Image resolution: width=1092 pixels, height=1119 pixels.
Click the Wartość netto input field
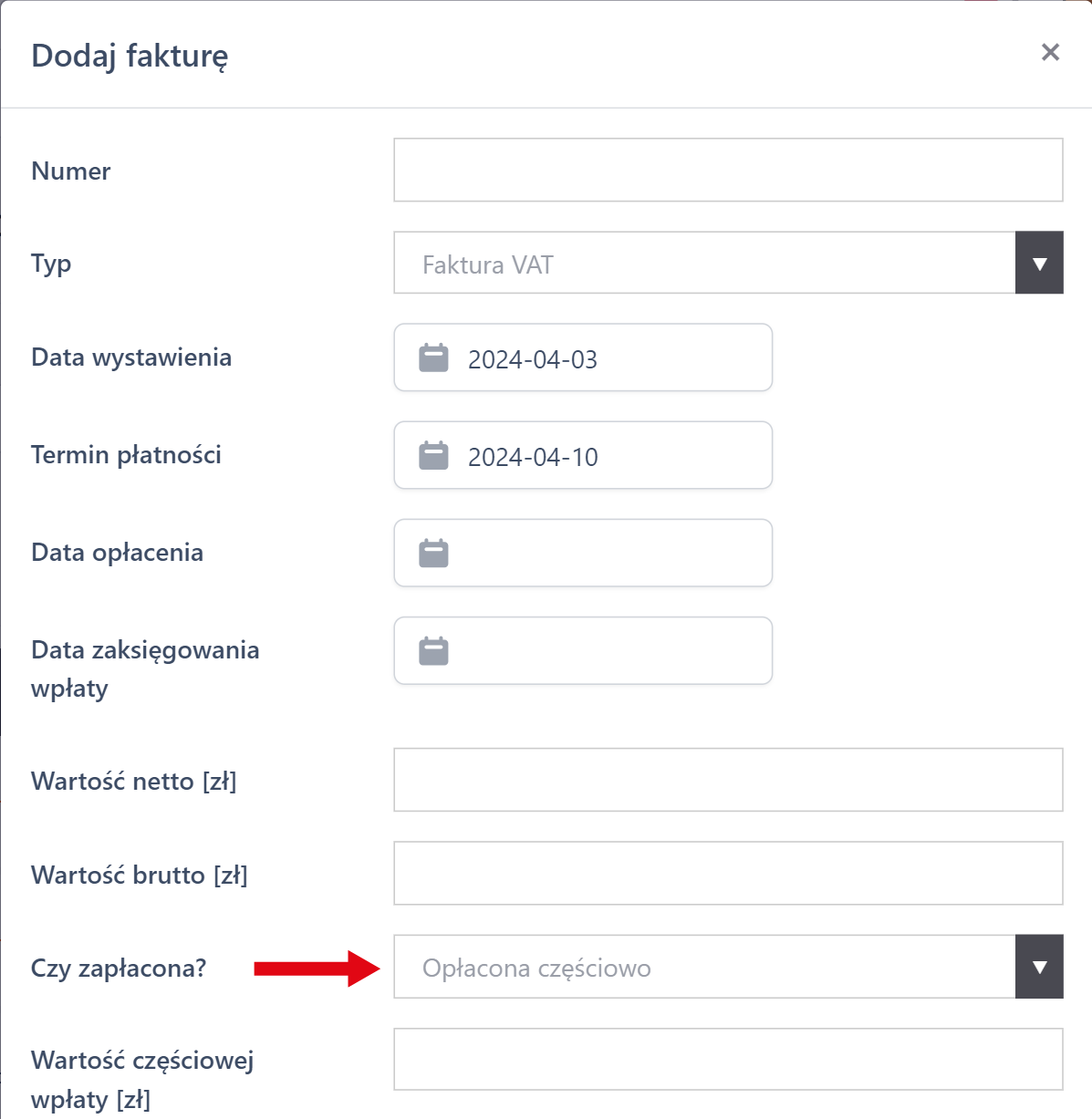tap(728, 781)
